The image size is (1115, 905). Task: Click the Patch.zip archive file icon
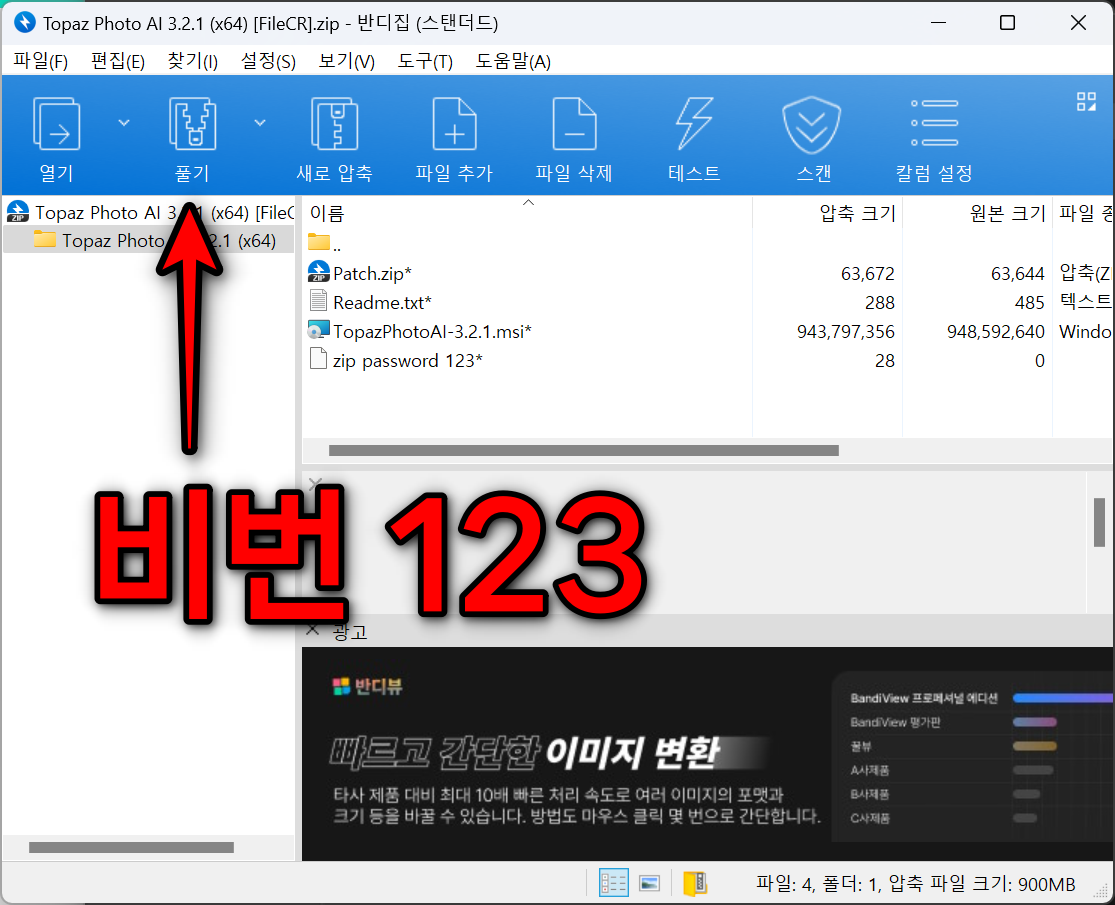319,272
